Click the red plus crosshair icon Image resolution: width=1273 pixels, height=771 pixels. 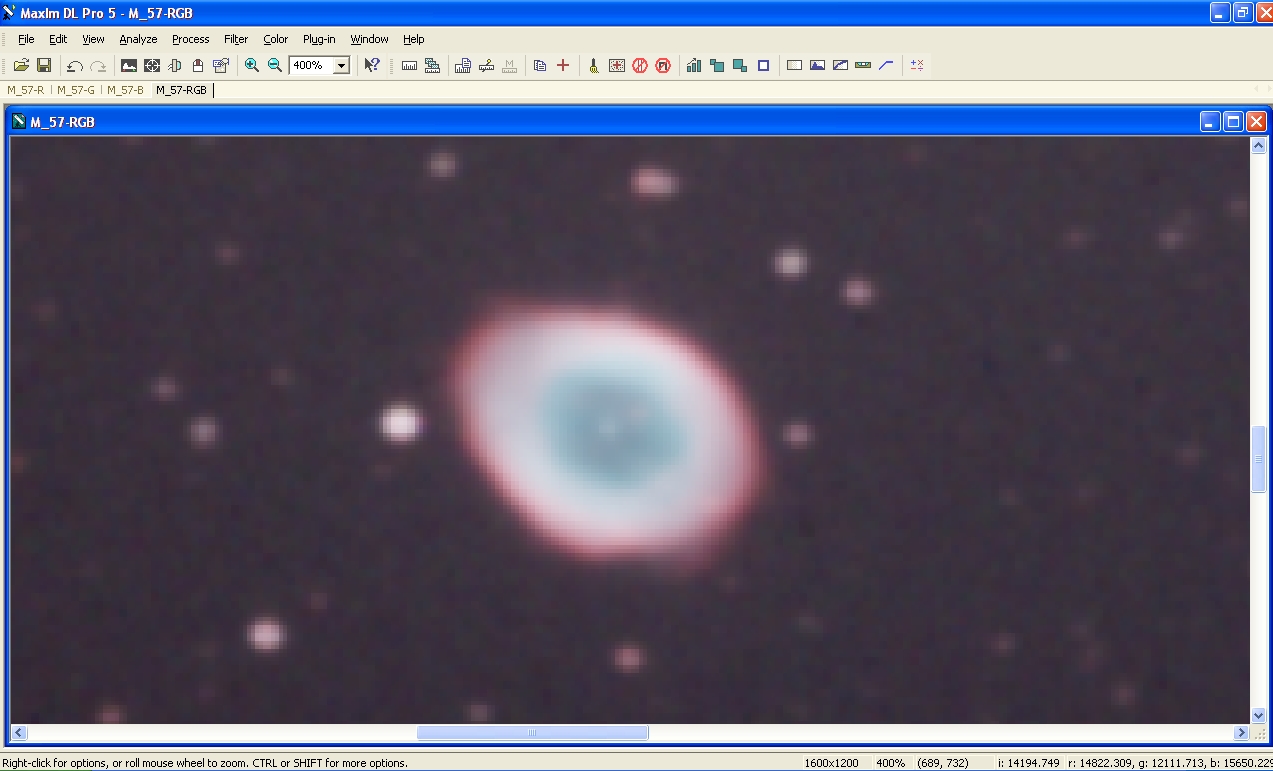click(x=563, y=65)
